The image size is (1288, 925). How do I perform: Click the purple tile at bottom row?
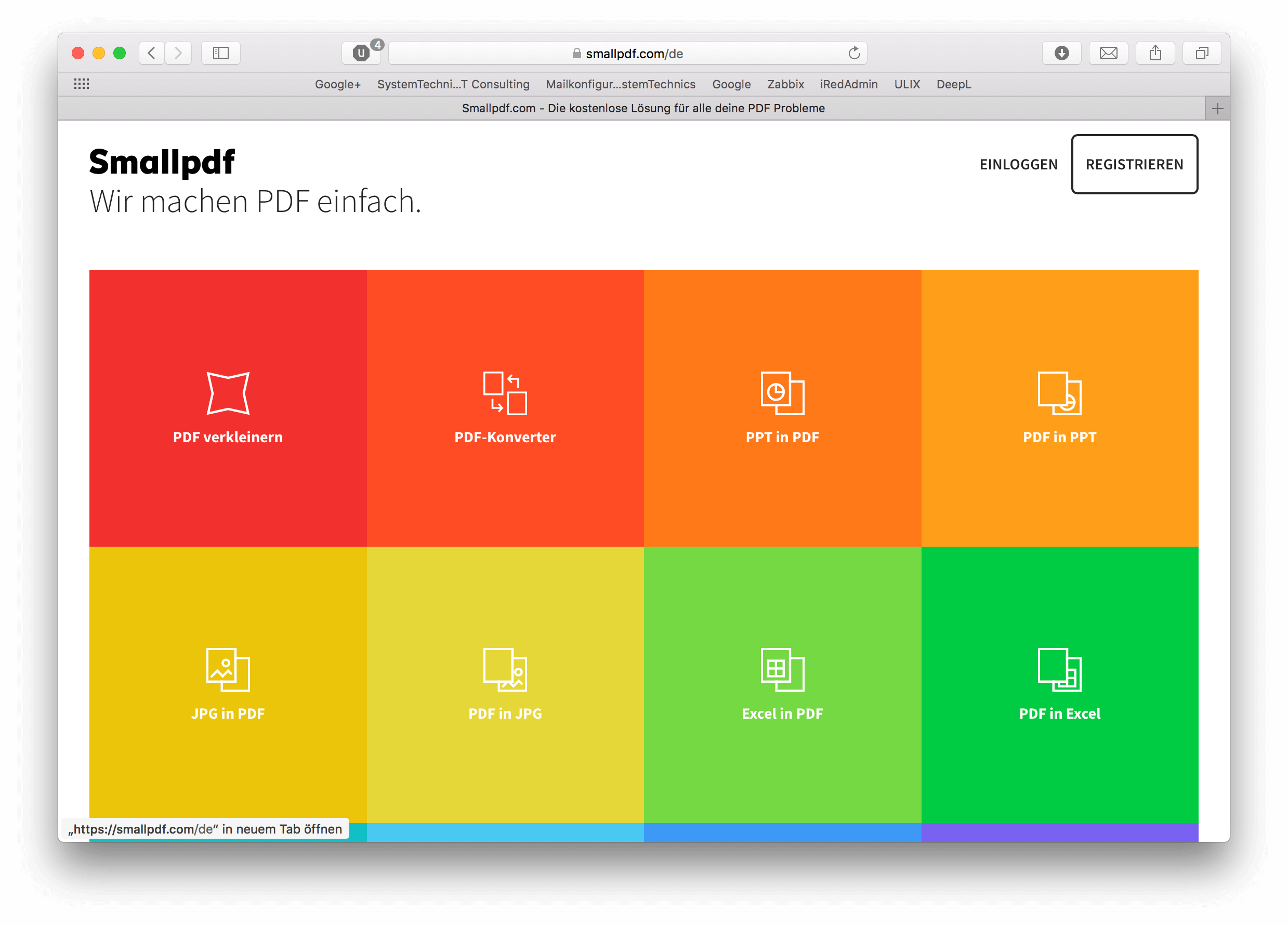click(1059, 832)
